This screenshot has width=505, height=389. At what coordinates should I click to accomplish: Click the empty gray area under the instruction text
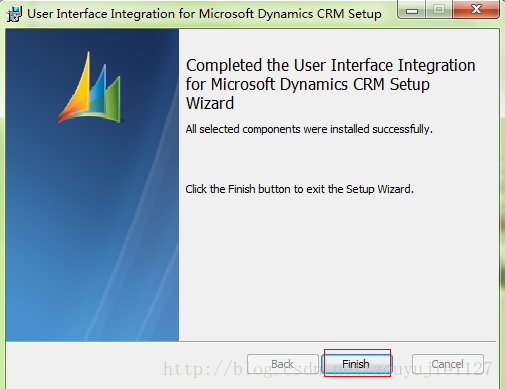coord(337,267)
